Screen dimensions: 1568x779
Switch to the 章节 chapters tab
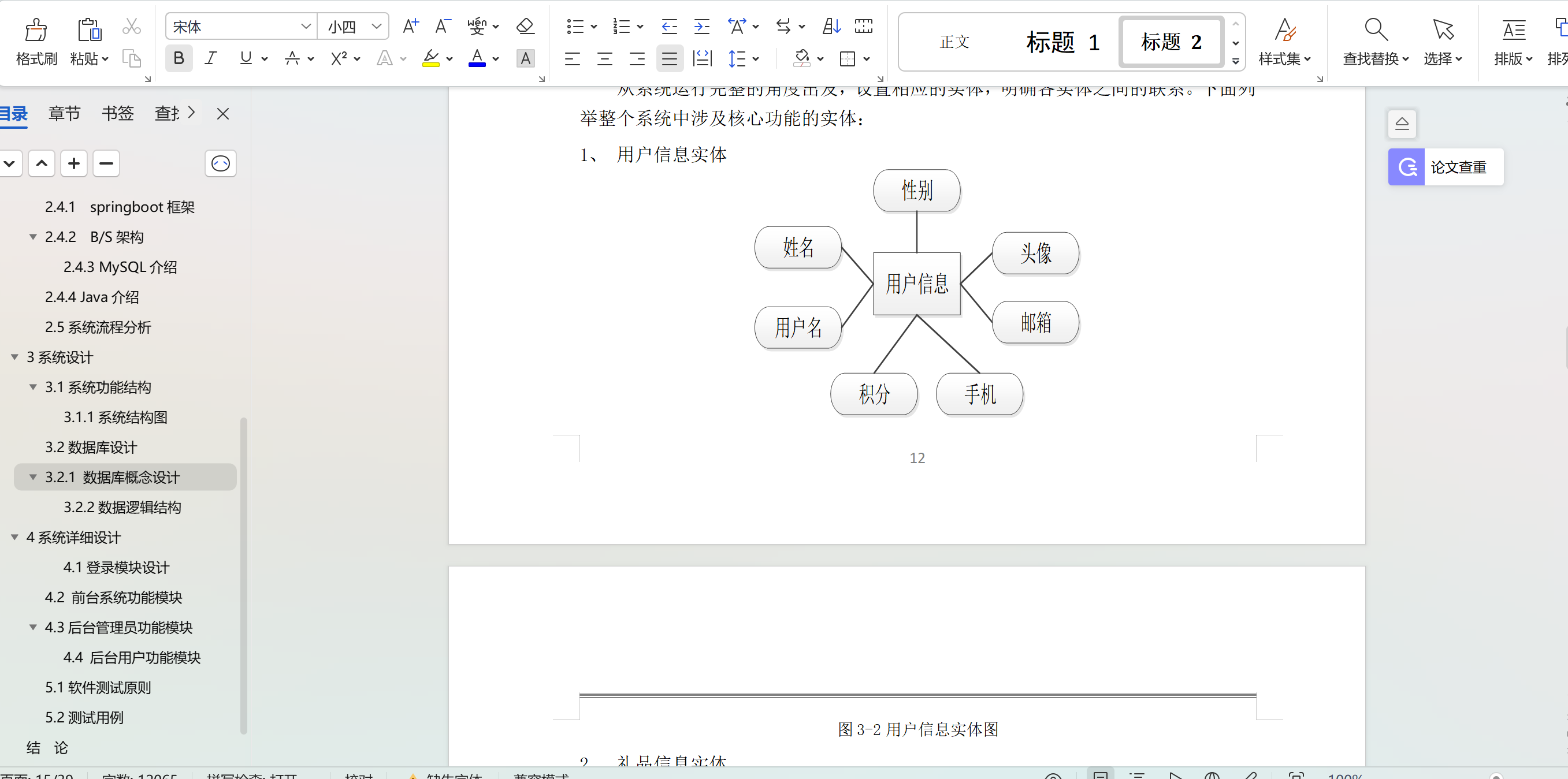(x=64, y=113)
